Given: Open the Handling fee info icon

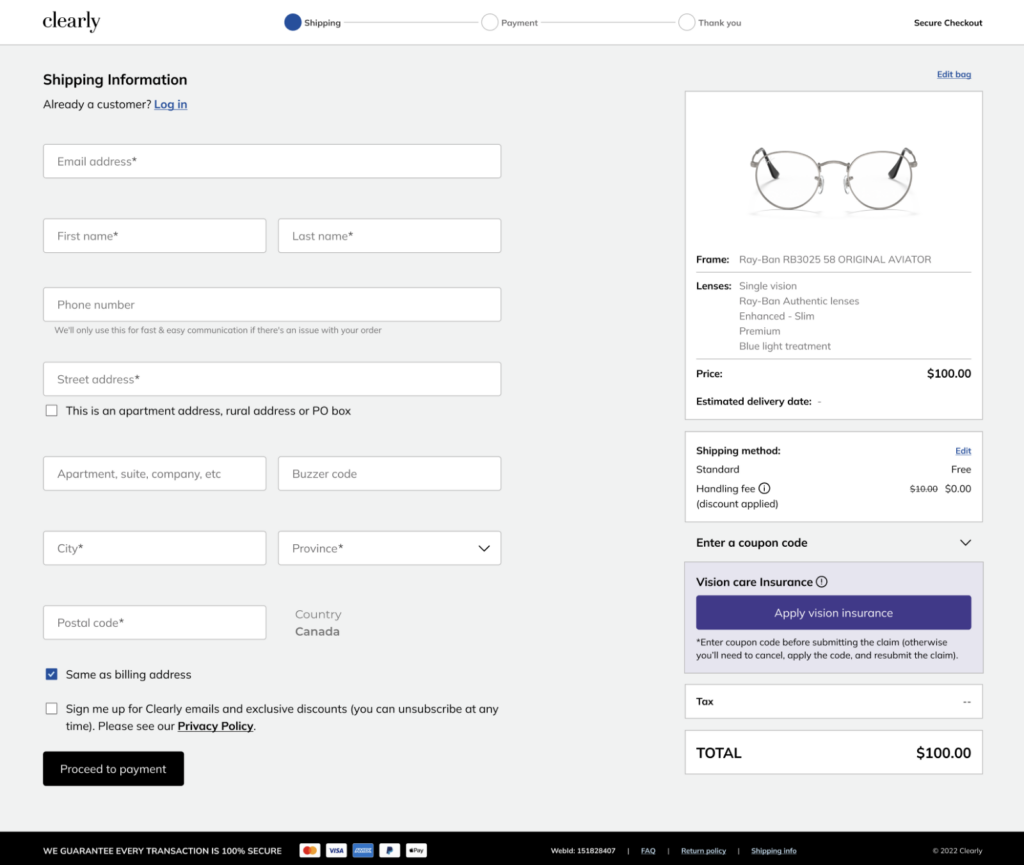Looking at the screenshot, I should (764, 488).
